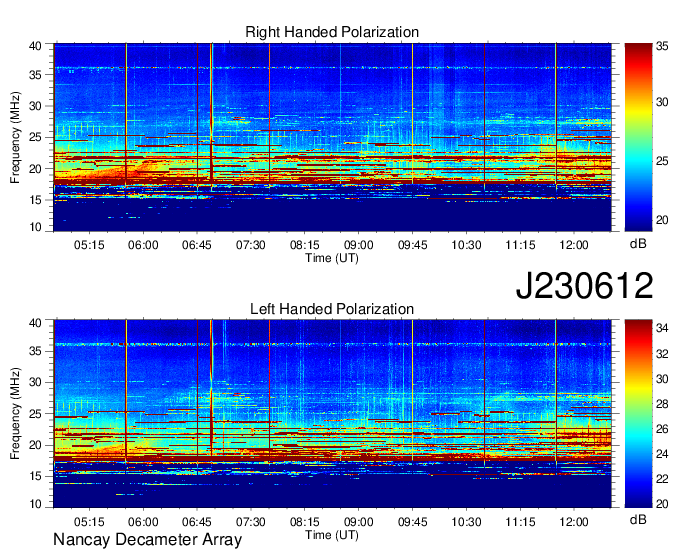Viewport: 680px width, 552px height.
Task: Click 15 MHz tick on right-handed plot
Action: coord(36,200)
